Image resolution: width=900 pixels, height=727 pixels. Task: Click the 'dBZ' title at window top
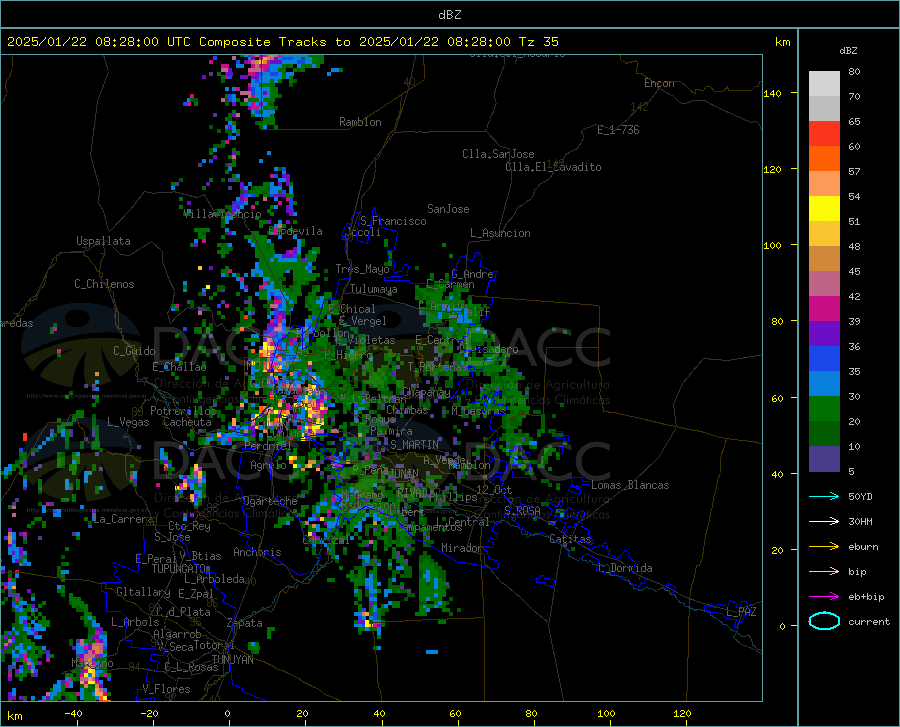pyautogui.click(x=449, y=15)
